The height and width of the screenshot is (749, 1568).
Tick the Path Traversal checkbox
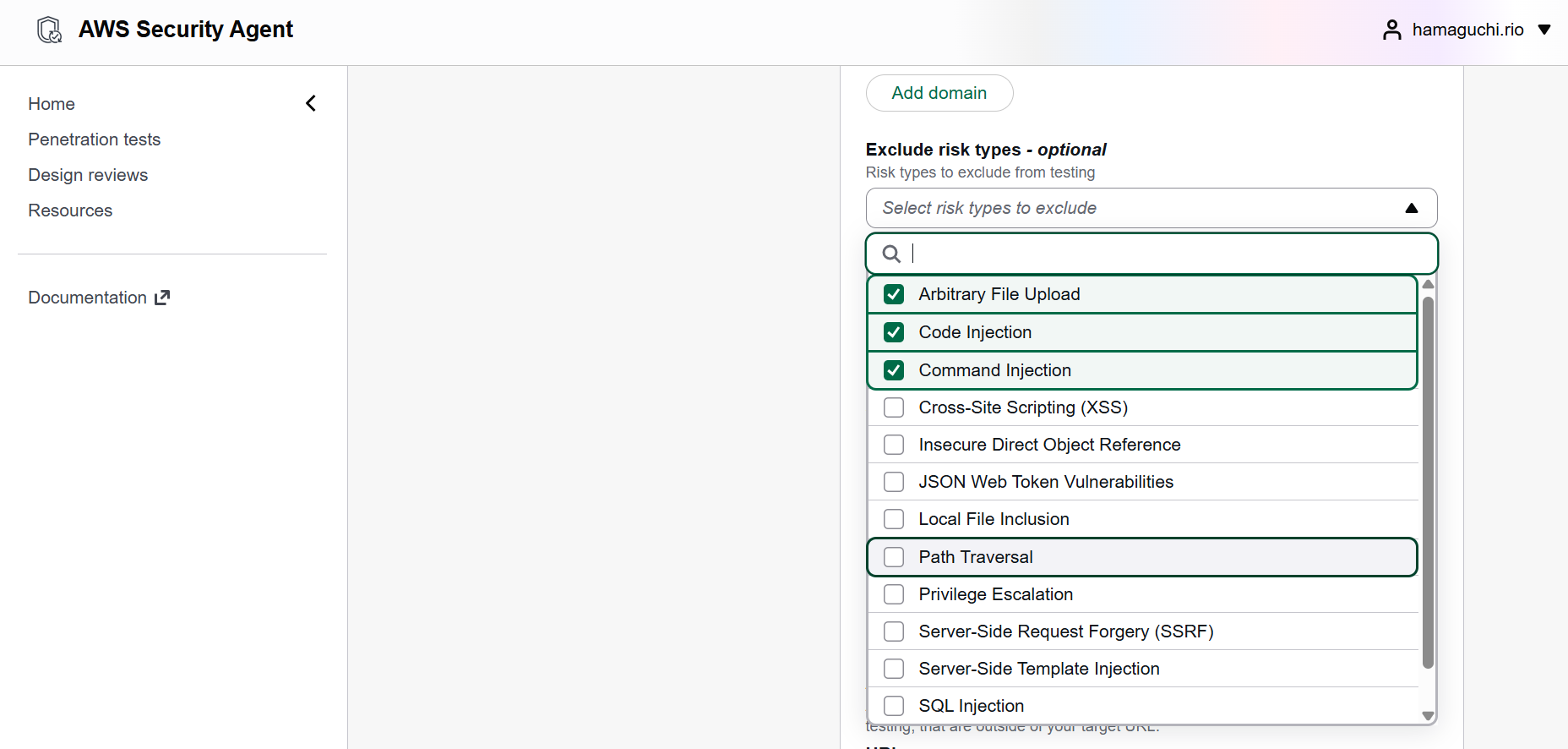[x=894, y=557]
